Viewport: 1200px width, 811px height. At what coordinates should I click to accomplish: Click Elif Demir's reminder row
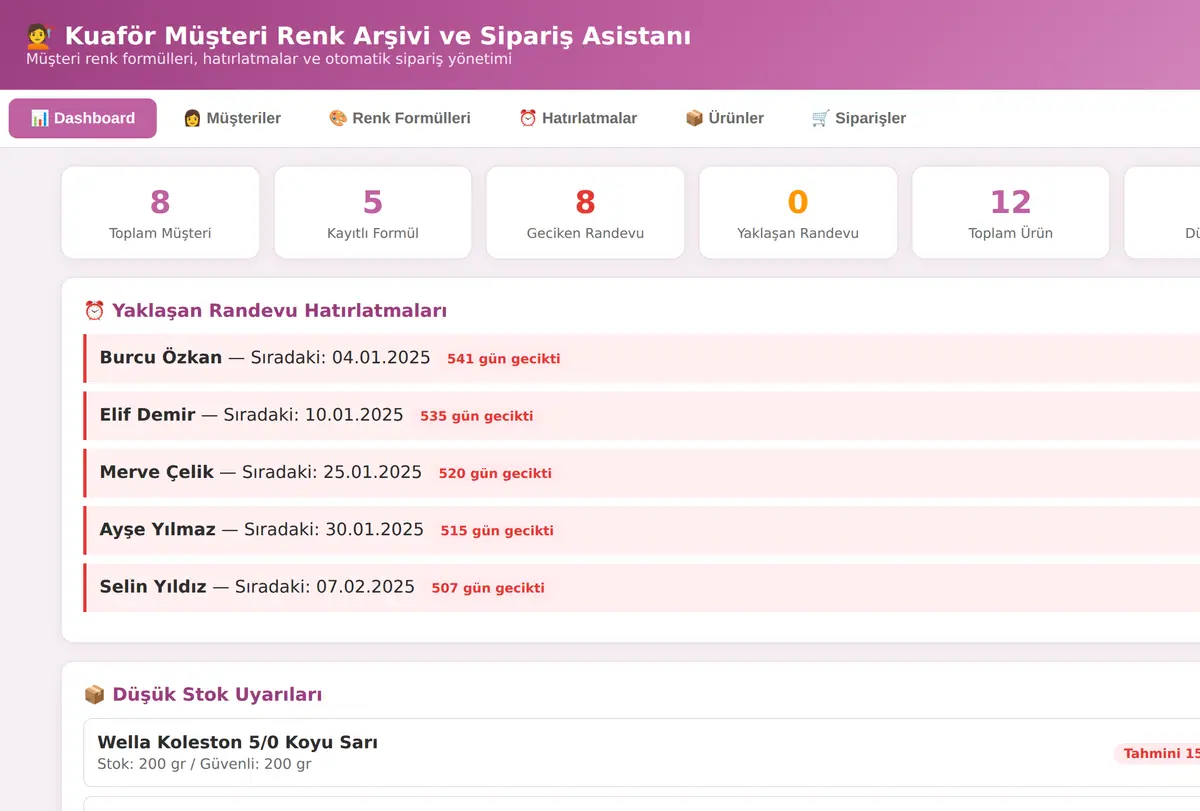tap(642, 415)
